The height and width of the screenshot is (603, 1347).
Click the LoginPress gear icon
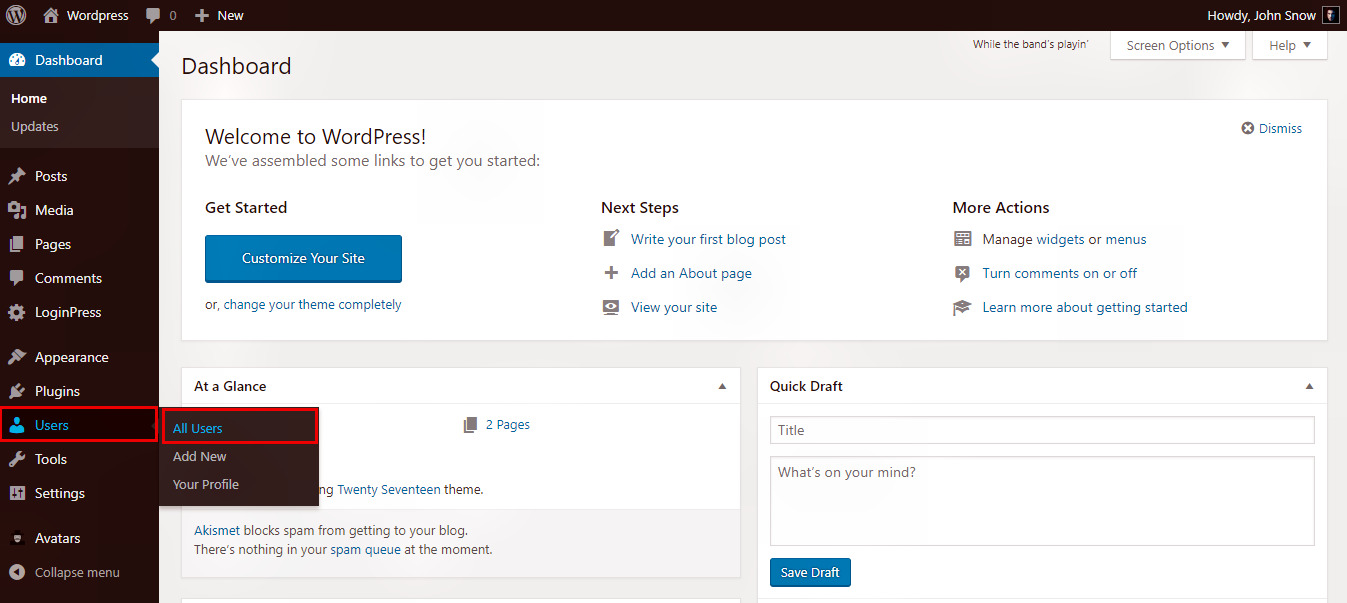coord(17,312)
